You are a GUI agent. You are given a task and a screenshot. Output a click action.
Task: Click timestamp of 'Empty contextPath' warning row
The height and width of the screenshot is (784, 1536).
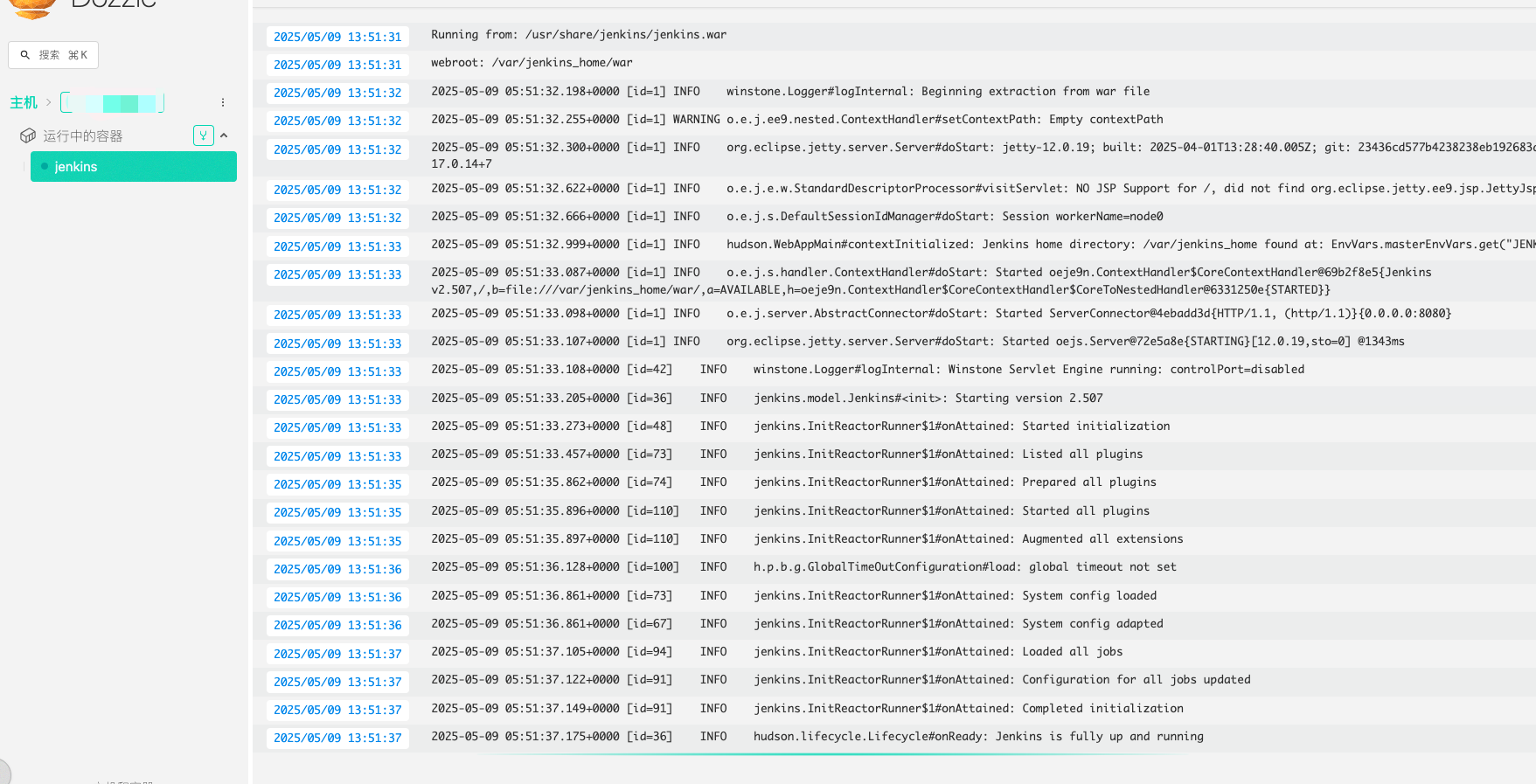point(337,121)
